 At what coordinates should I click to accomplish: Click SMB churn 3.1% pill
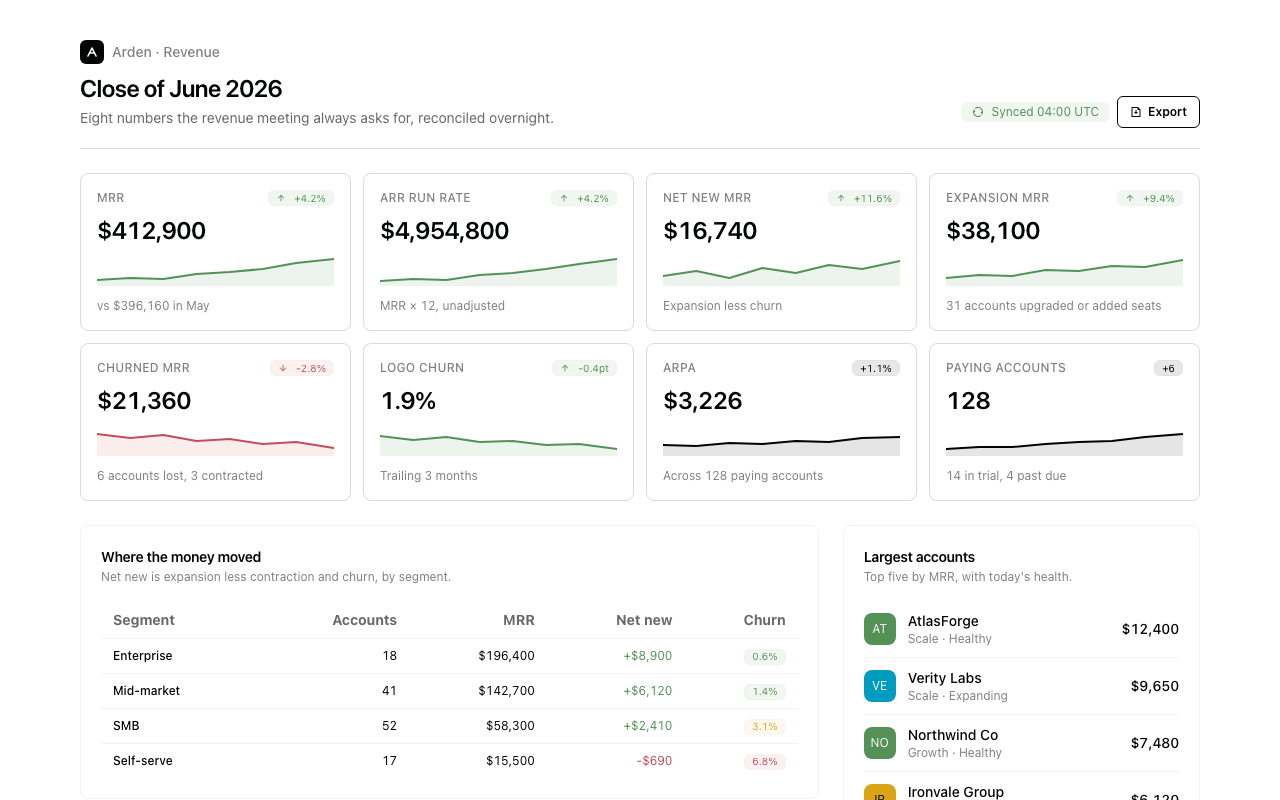(x=765, y=727)
